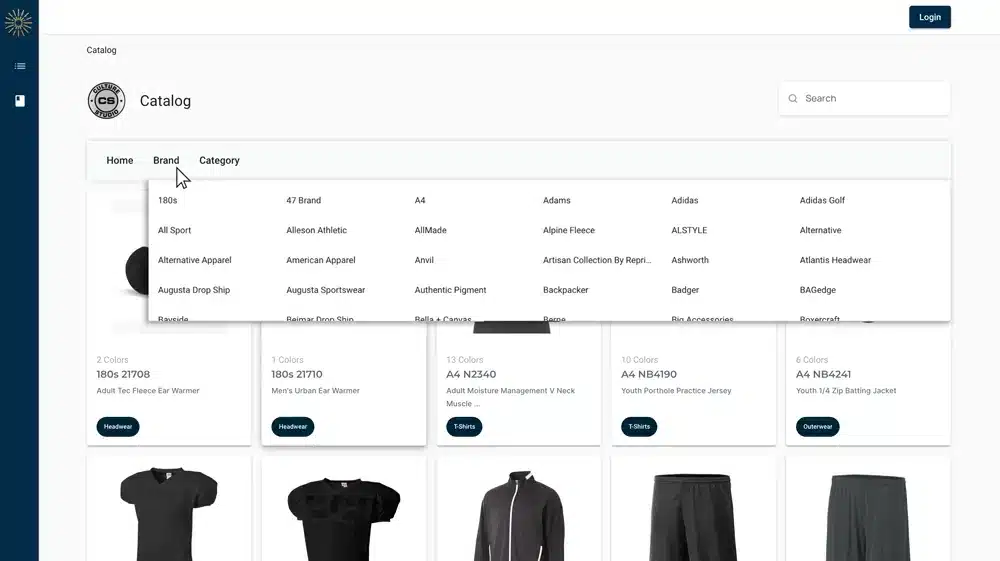Select A4 brand
The height and width of the screenshot is (561, 1000).
[420, 200]
